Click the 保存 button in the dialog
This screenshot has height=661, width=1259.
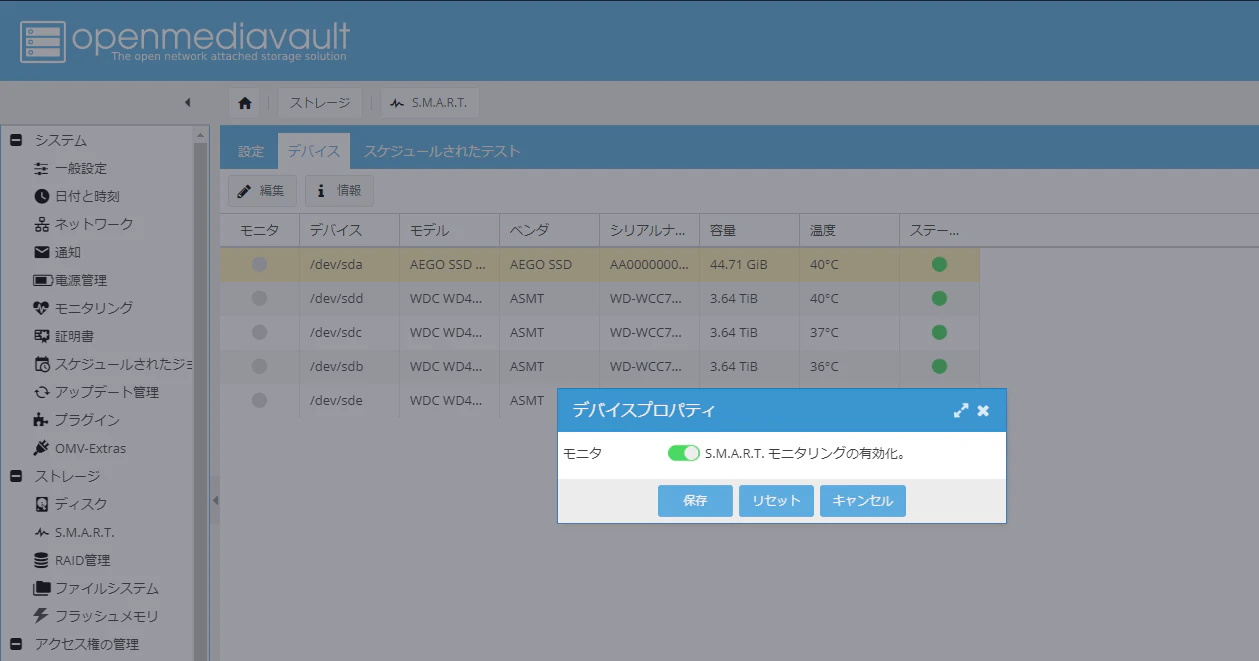pos(695,500)
